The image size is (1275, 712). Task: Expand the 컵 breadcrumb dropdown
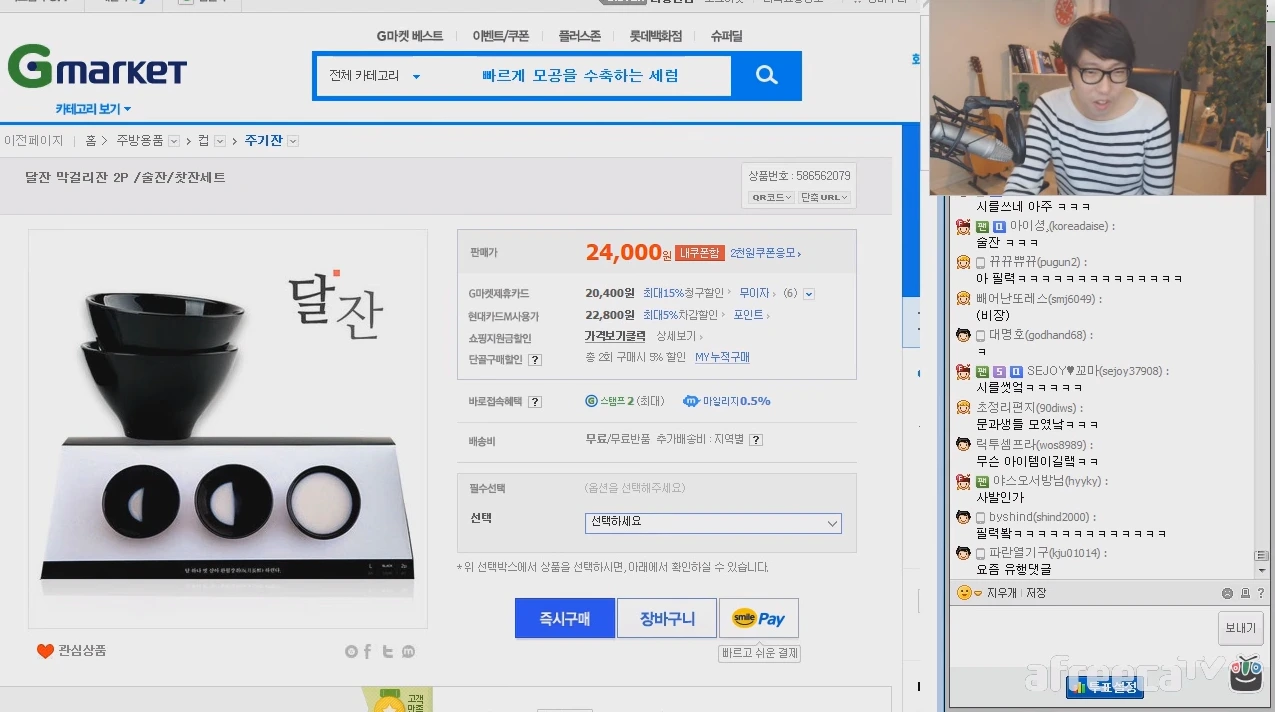click(x=220, y=141)
